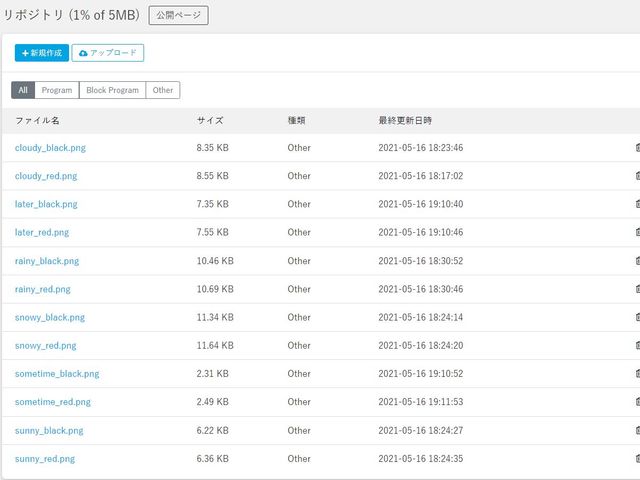The height and width of the screenshot is (480, 640).
Task: Open the rainy_red.png file link
Action: pos(42,289)
